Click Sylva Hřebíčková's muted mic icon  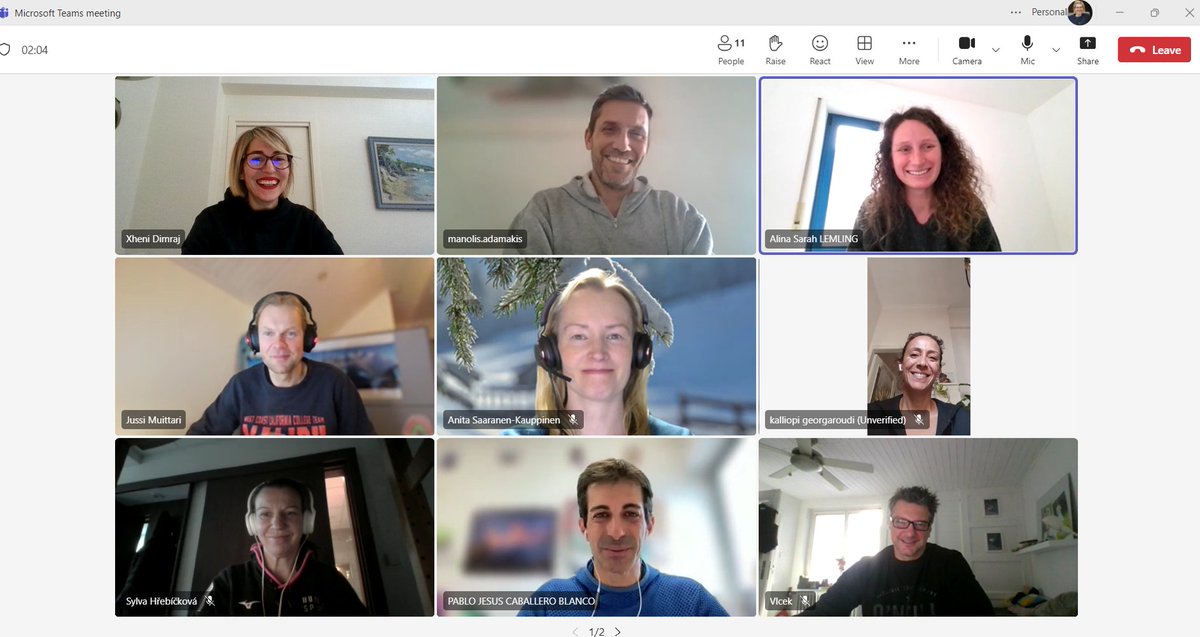pyautogui.click(x=210, y=601)
